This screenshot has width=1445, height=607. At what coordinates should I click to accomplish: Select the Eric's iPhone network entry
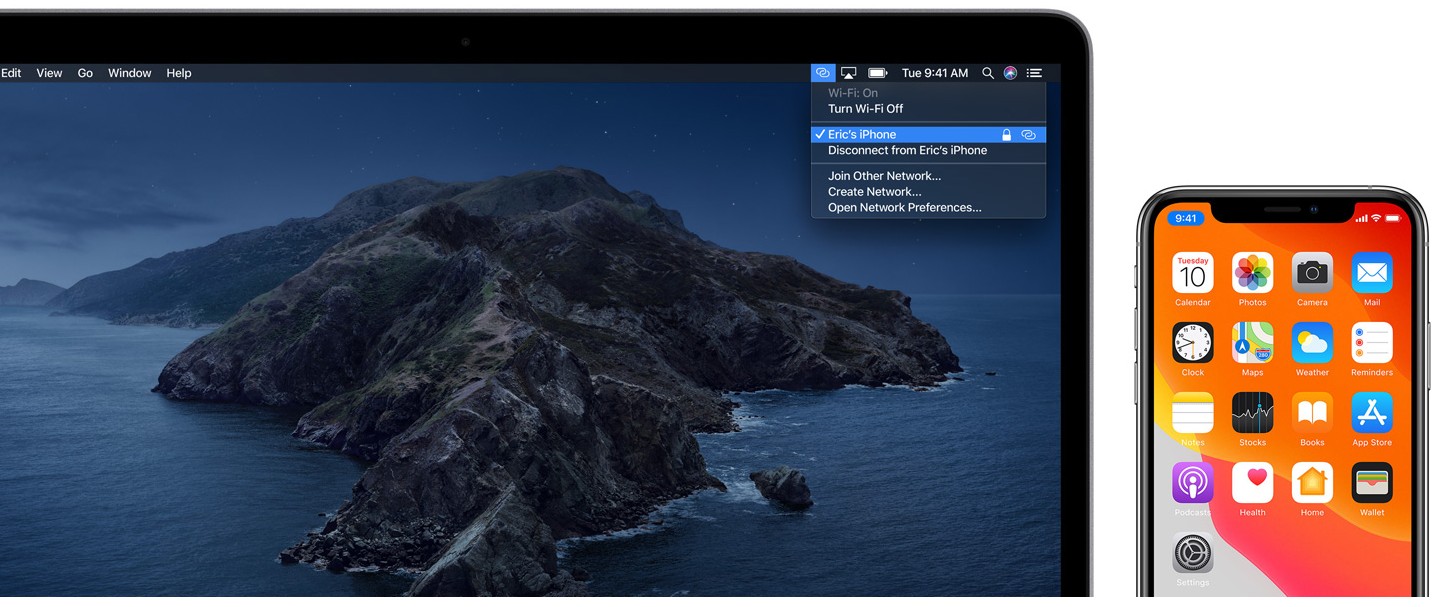928,134
